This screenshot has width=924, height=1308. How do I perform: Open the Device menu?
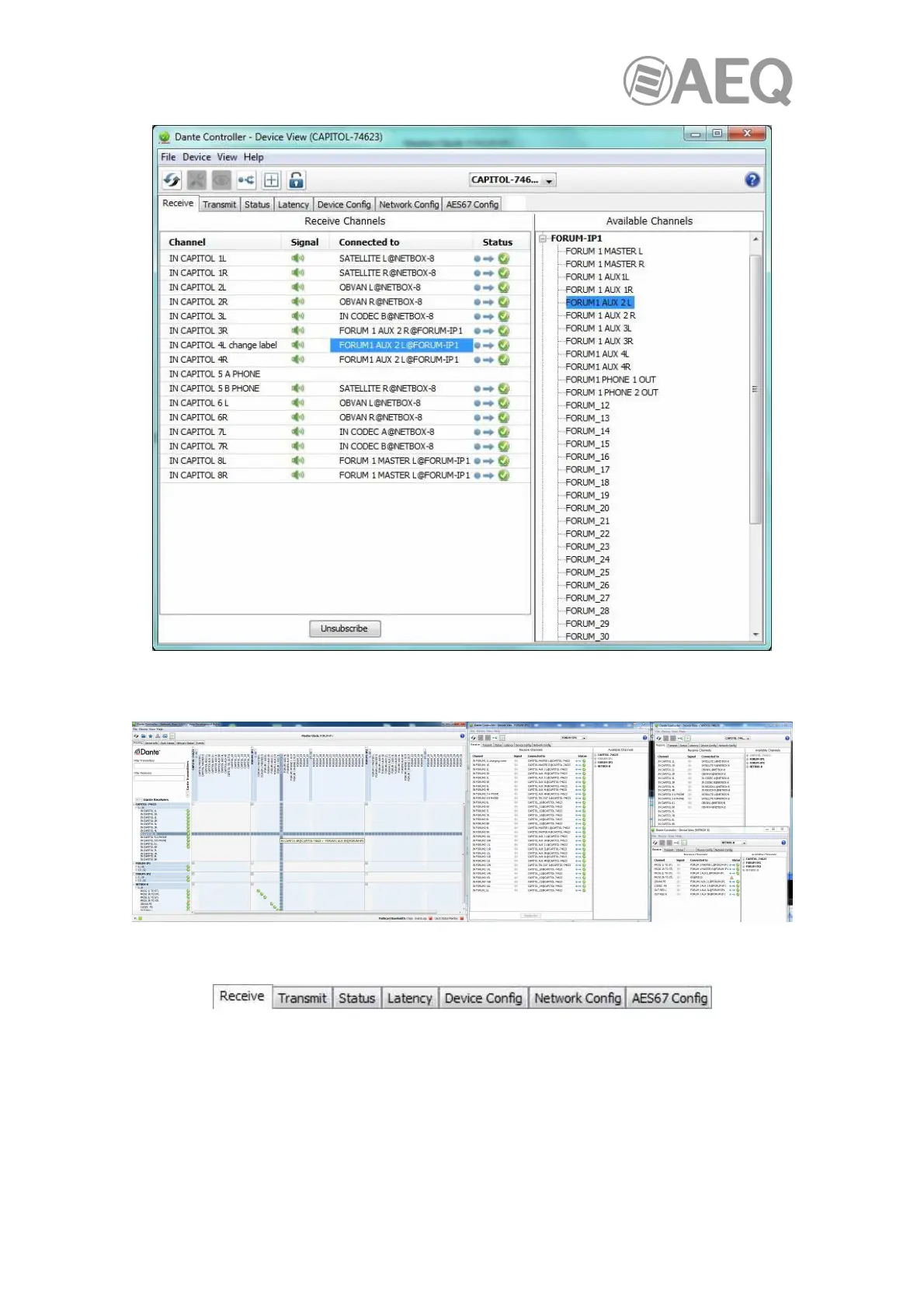pos(196,157)
